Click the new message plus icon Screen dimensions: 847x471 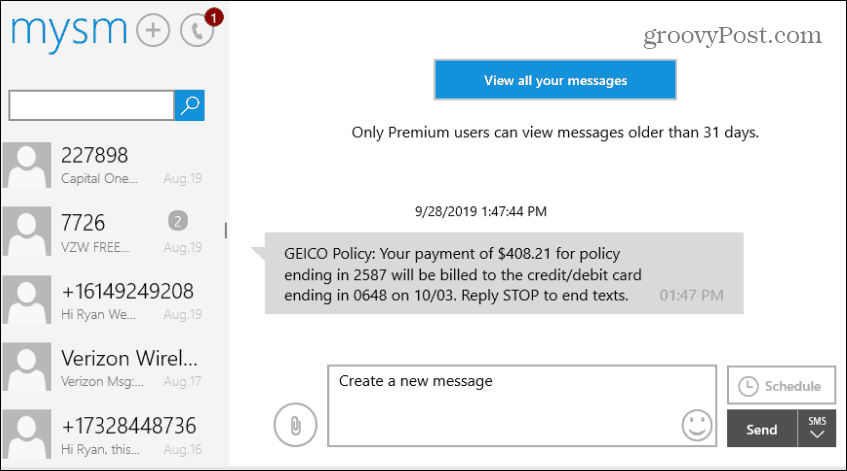(153, 30)
